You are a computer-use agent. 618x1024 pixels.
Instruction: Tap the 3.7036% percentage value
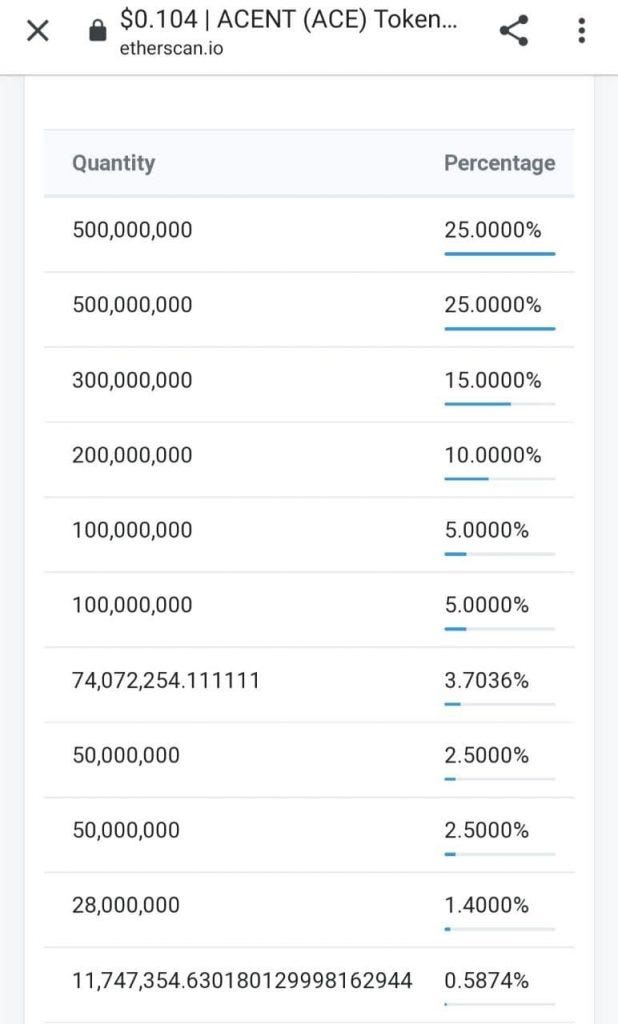[x=487, y=680]
